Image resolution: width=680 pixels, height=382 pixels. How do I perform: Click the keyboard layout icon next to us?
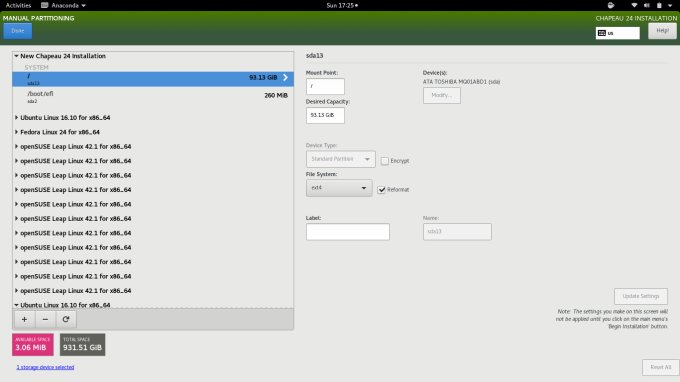click(x=602, y=33)
